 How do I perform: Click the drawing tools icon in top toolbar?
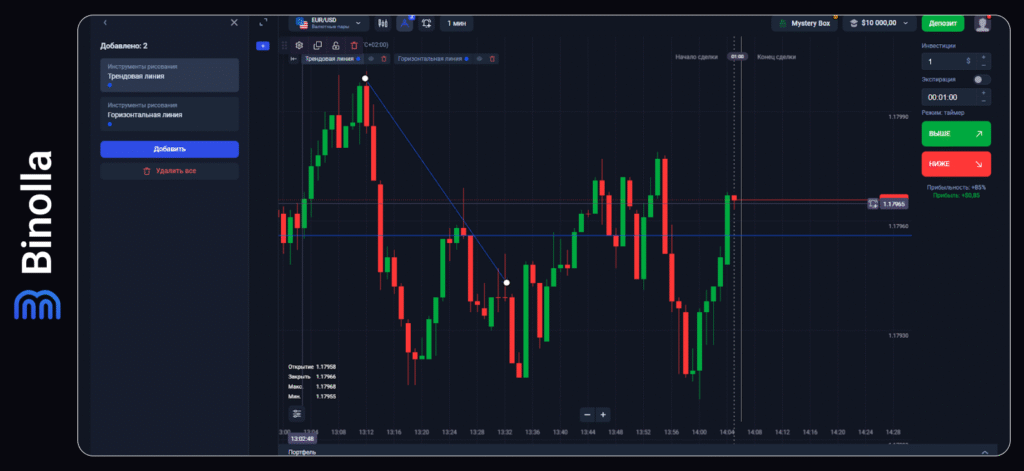405,22
